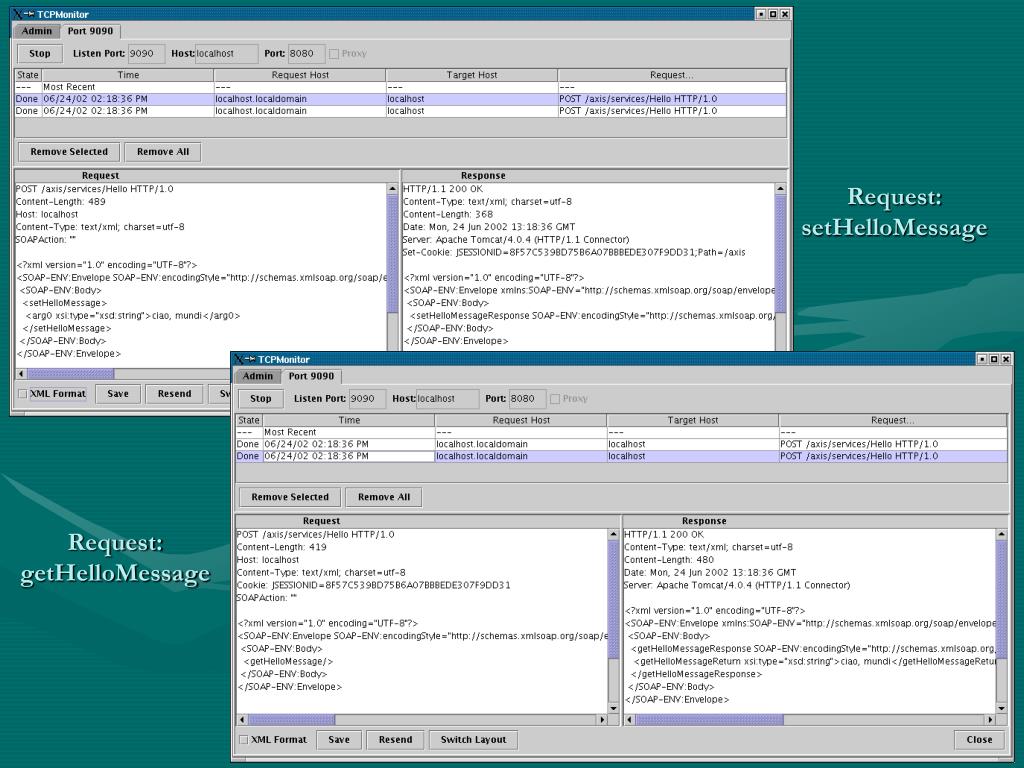Focus the Host localhost field in the back window

[x=226, y=54]
